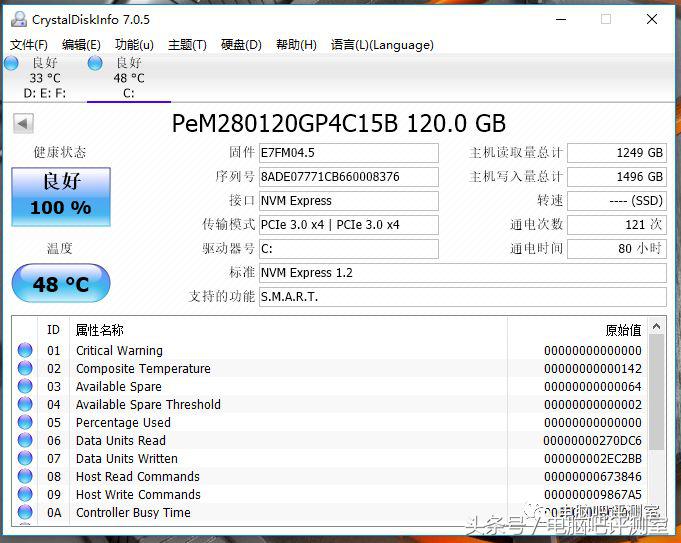Open the 帮助(H) menu
681x543 pixels.
pyautogui.click(x=296, y=45)
